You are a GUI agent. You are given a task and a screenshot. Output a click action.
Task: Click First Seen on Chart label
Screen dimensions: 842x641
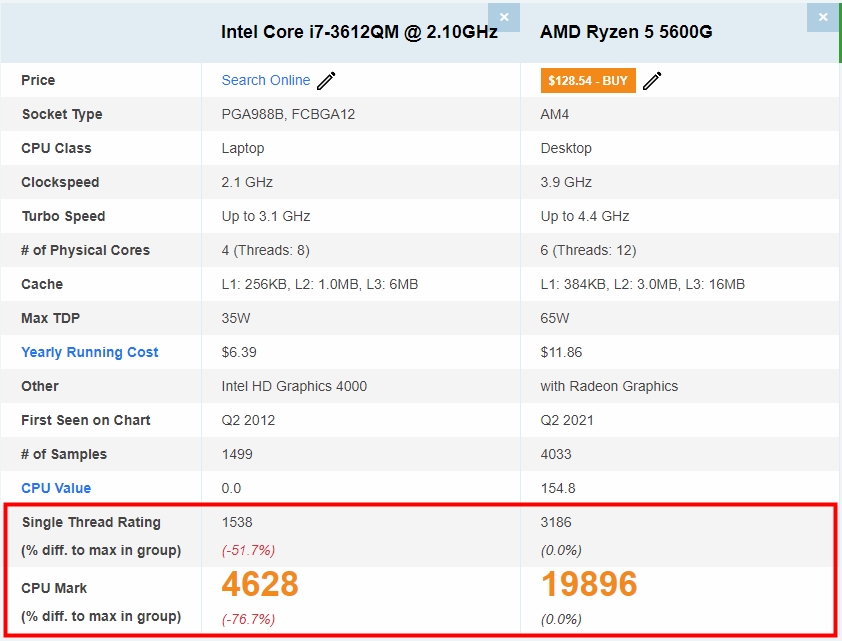coord(86,420)
